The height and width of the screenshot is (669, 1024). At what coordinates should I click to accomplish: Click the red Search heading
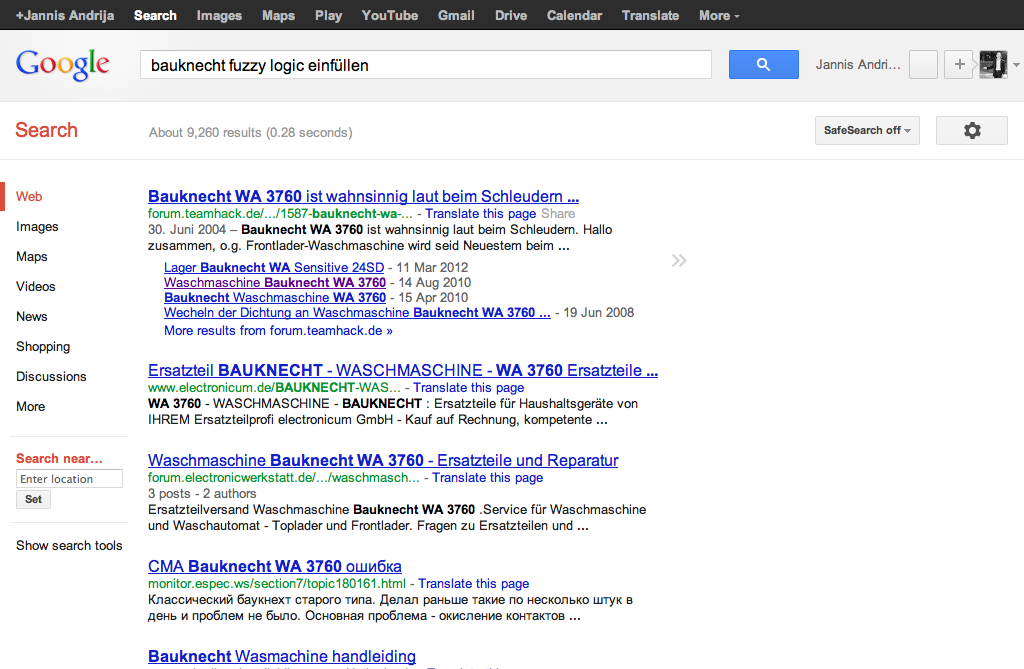click(46, 130)
